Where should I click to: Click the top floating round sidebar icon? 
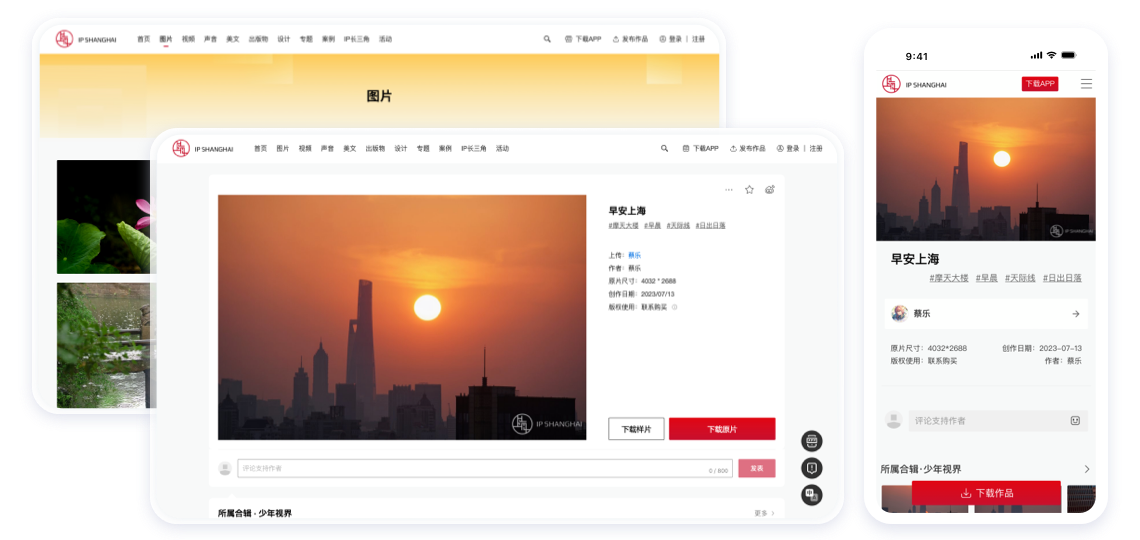[812, 441]
